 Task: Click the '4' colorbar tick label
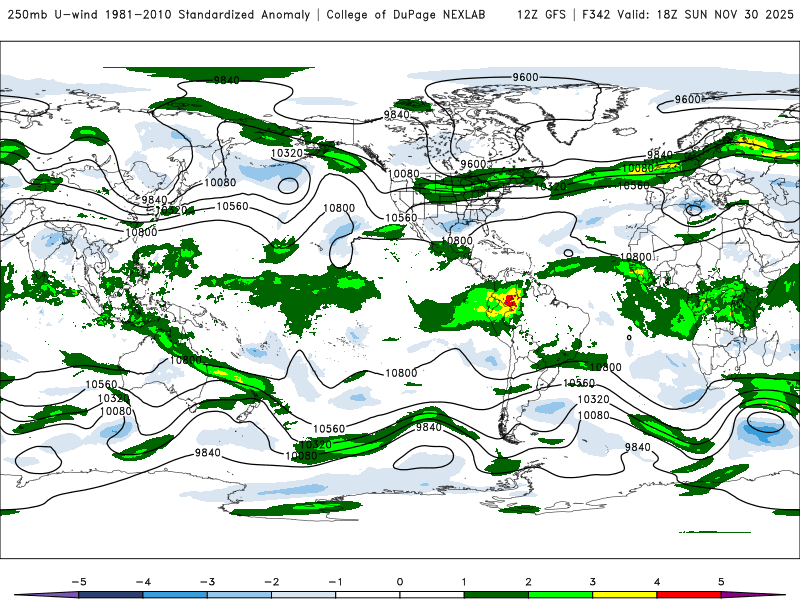point(657,582)
